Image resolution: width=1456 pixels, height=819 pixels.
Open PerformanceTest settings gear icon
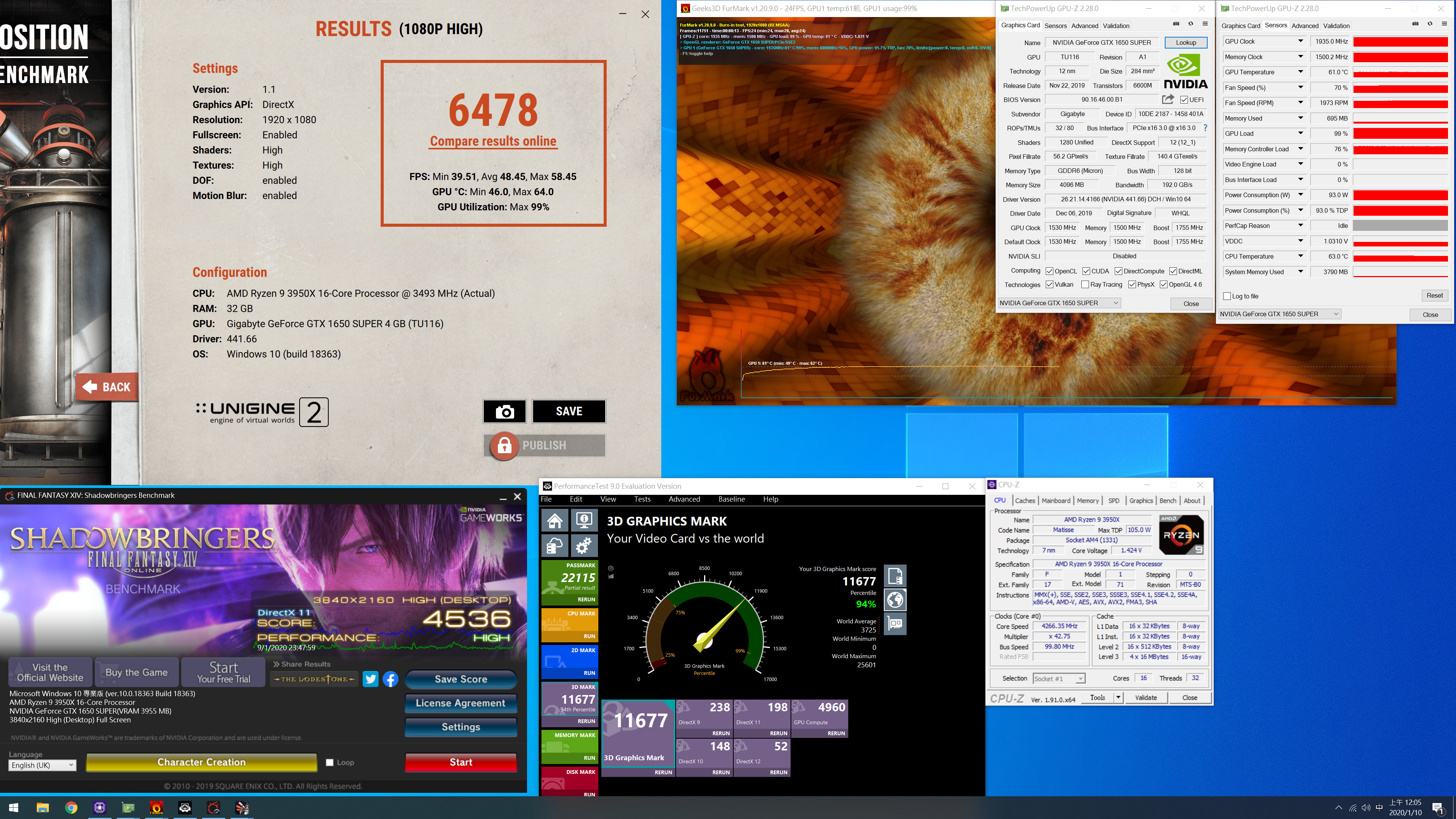coord(584,546)
